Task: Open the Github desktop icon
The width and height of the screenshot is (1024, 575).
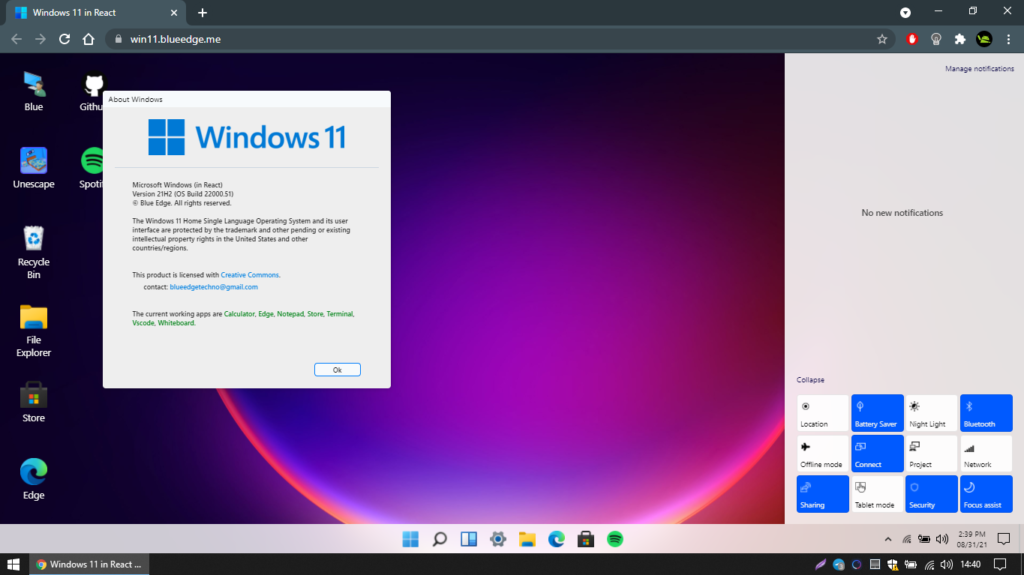Action: (x=92, y=91)
